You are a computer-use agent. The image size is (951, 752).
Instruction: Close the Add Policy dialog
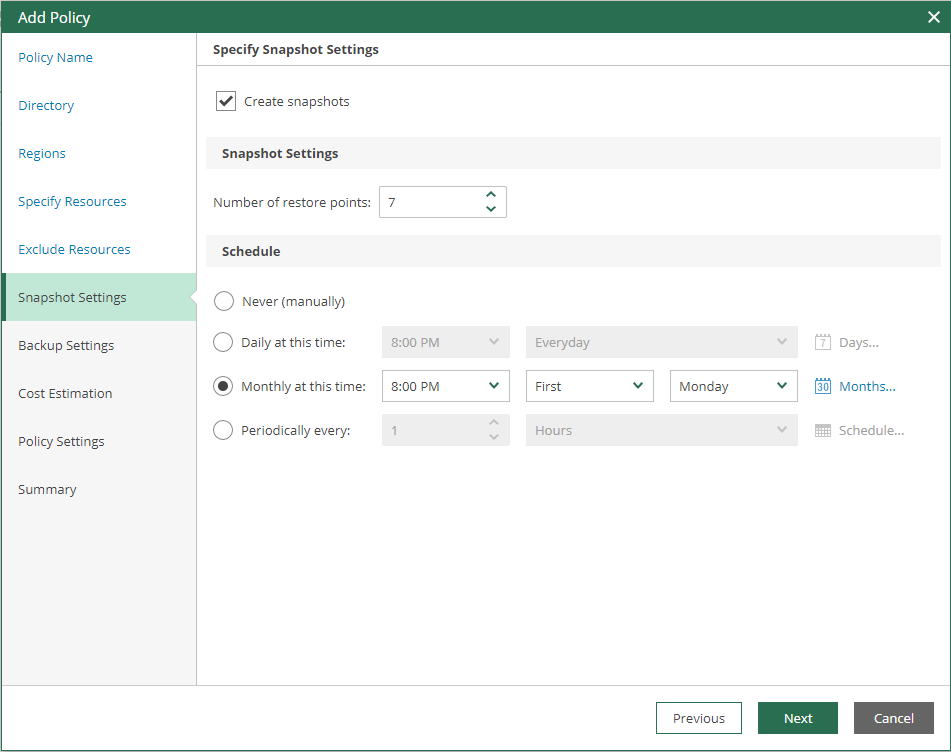pos(933,17)
